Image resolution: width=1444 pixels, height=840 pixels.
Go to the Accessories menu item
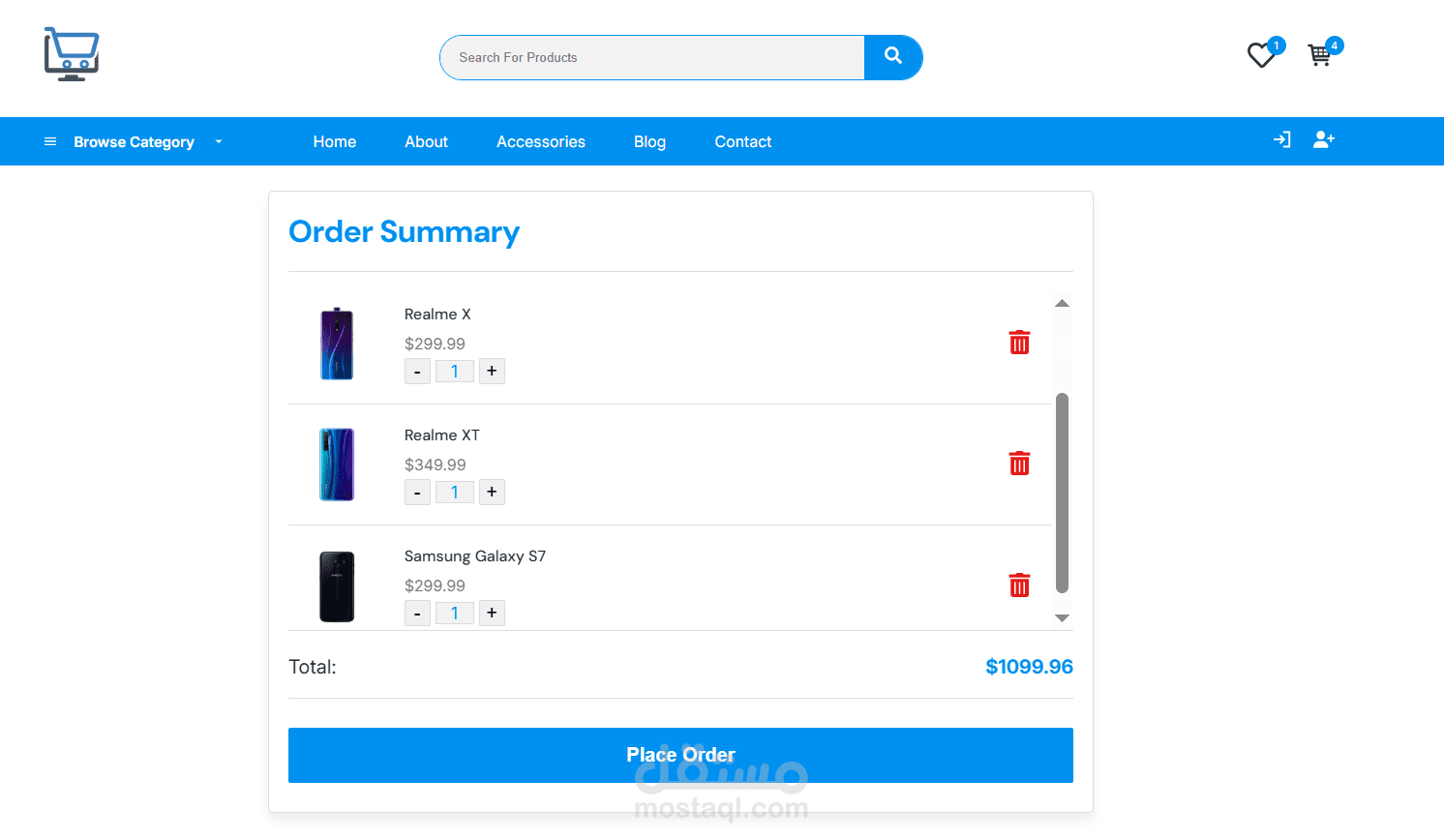tap(541, 142)
